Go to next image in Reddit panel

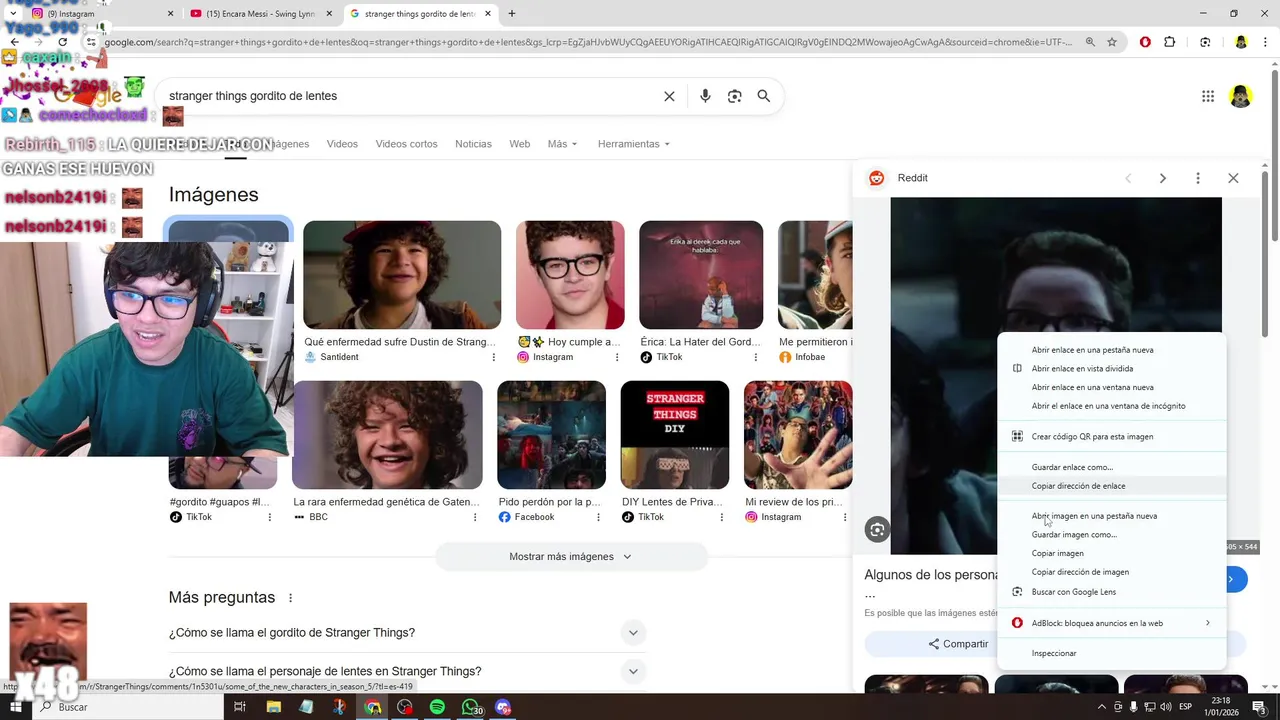(1162, 178)
